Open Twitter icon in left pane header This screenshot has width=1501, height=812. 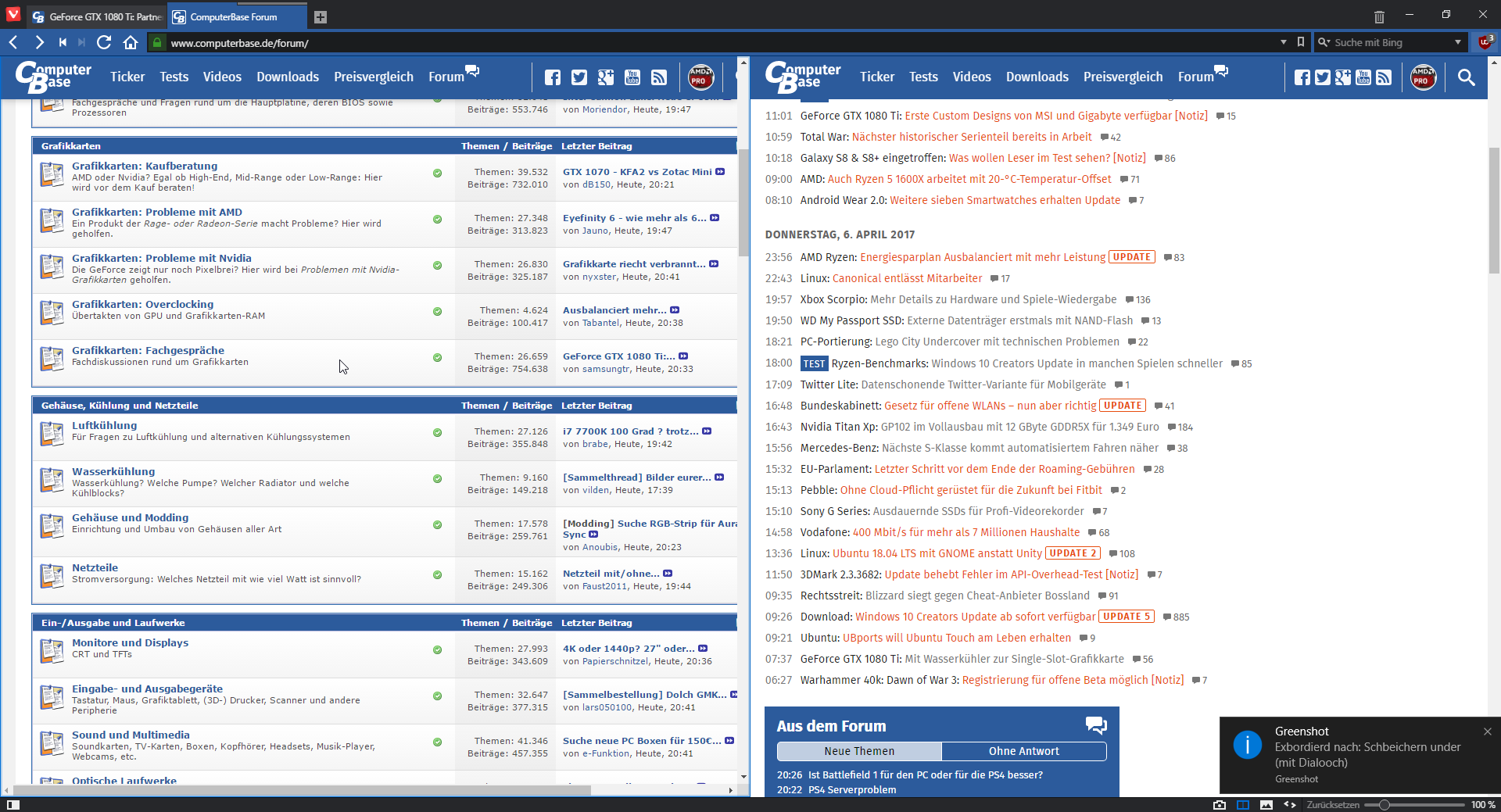579,77
